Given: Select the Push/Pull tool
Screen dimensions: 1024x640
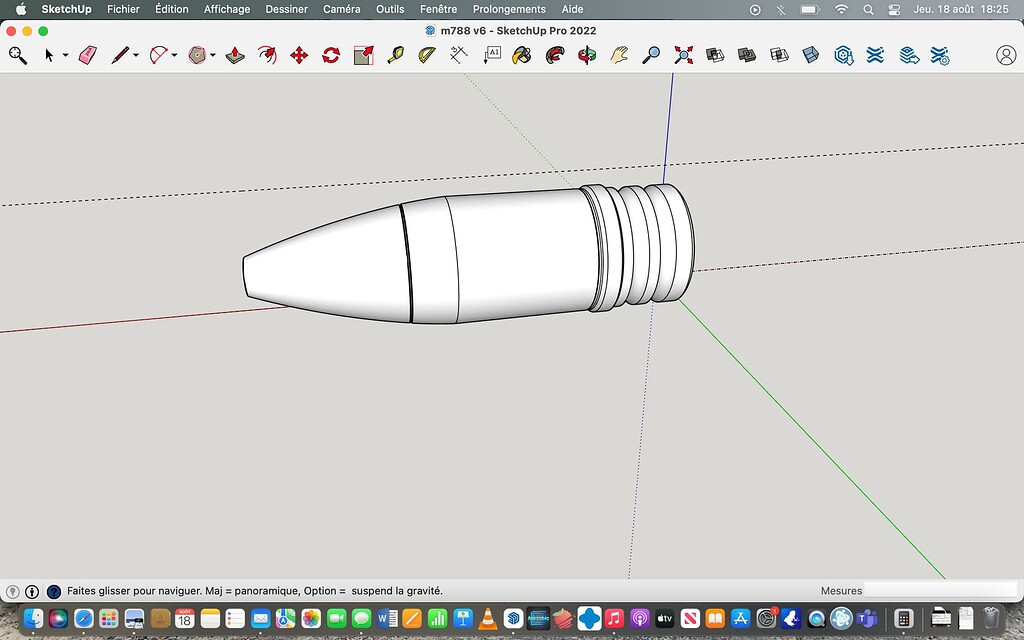Looking at the screenshot, I should (x=233, y=55).
